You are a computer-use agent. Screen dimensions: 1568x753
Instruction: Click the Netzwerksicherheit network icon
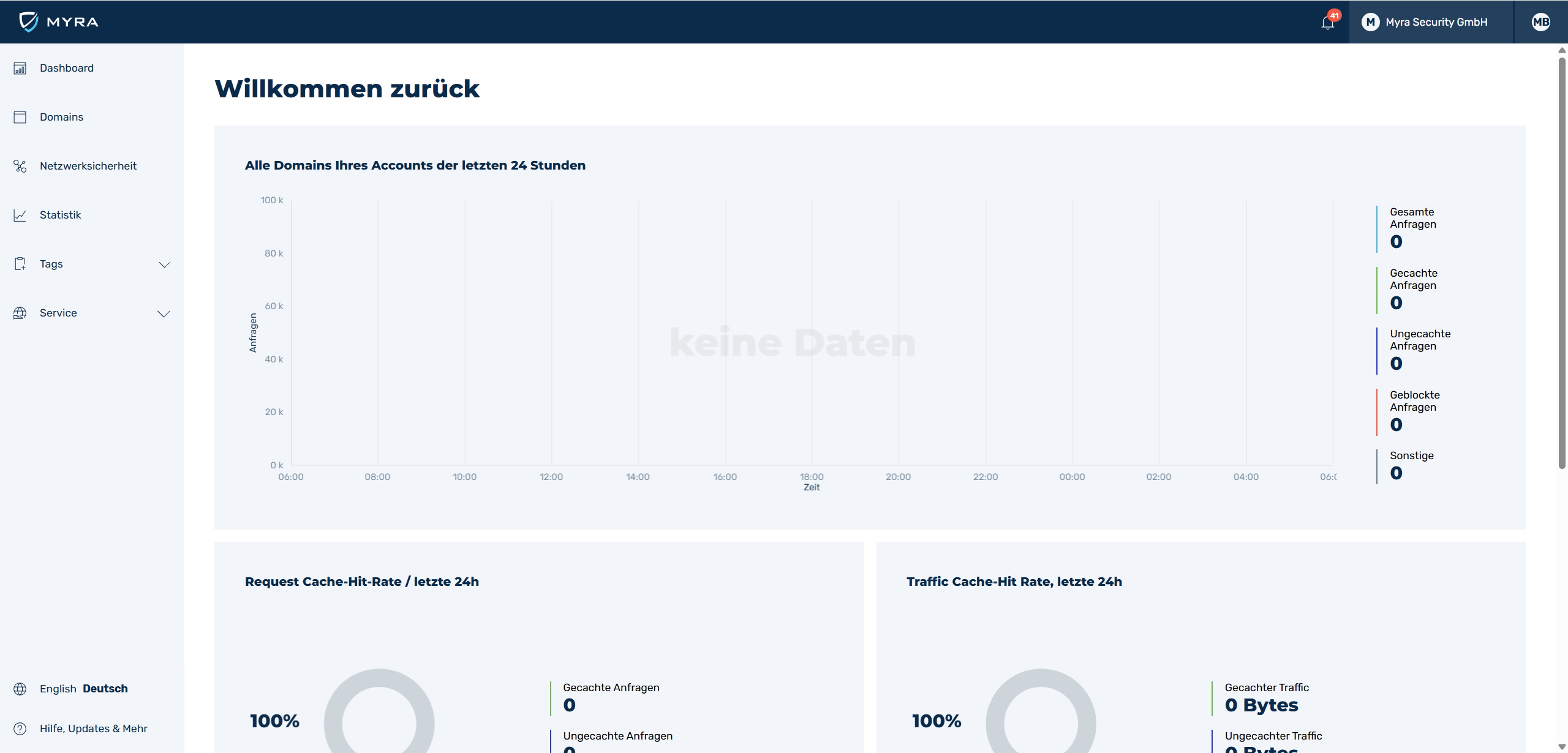click(20, 166)
